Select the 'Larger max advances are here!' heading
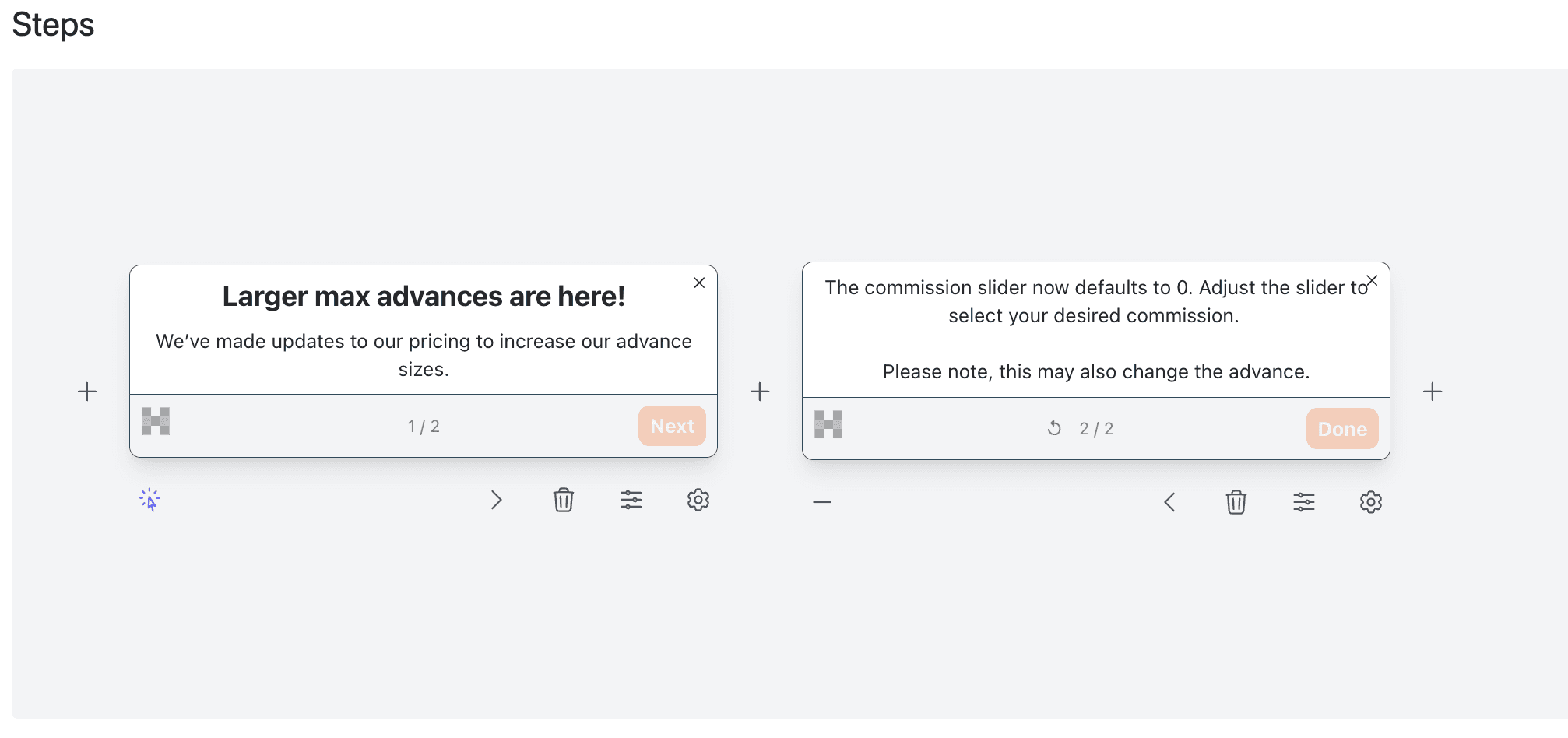This screenshot has width=1568, height=738. pos(424,297)
